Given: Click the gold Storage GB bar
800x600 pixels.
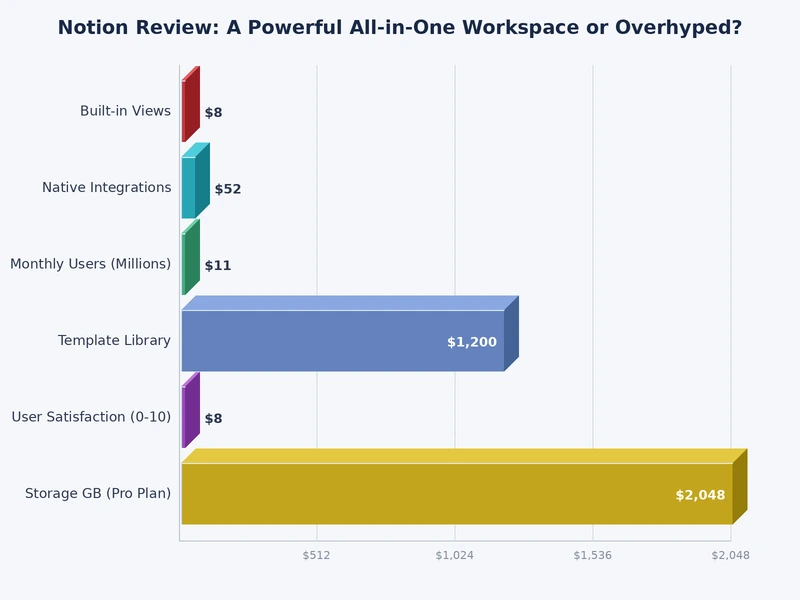Looking at the screenshot, I should [x=464, y=487].
